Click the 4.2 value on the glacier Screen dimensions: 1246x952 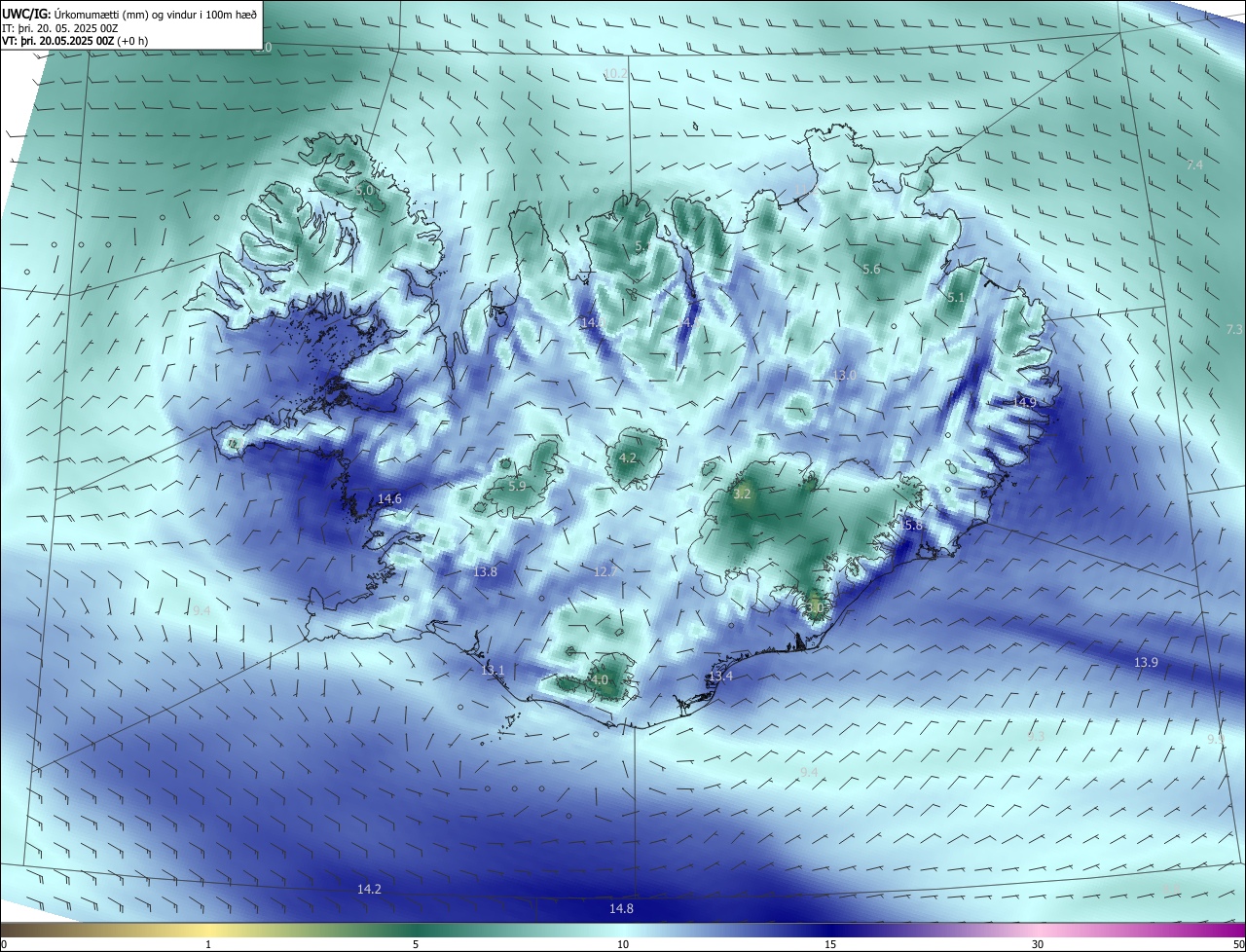(x=628, y=458)
